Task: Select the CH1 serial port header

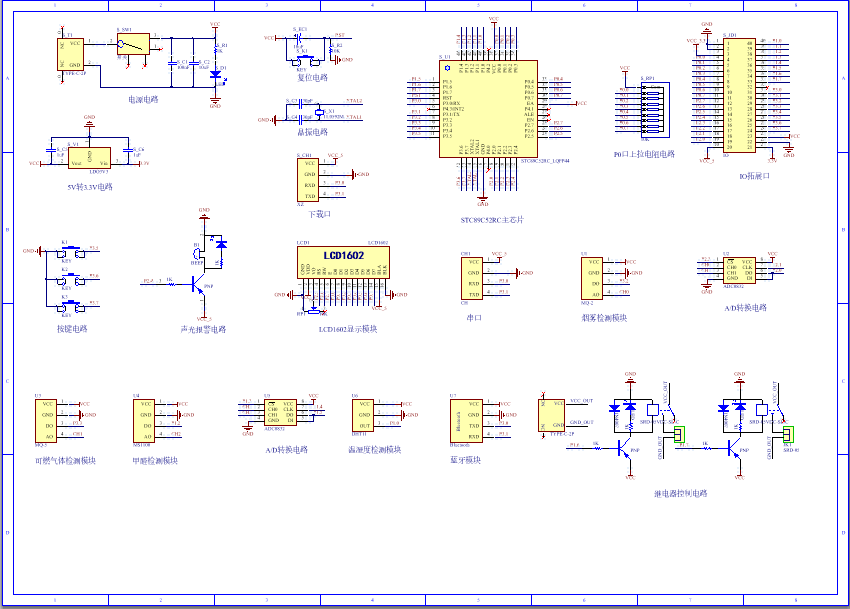Action: coord(472,278)
